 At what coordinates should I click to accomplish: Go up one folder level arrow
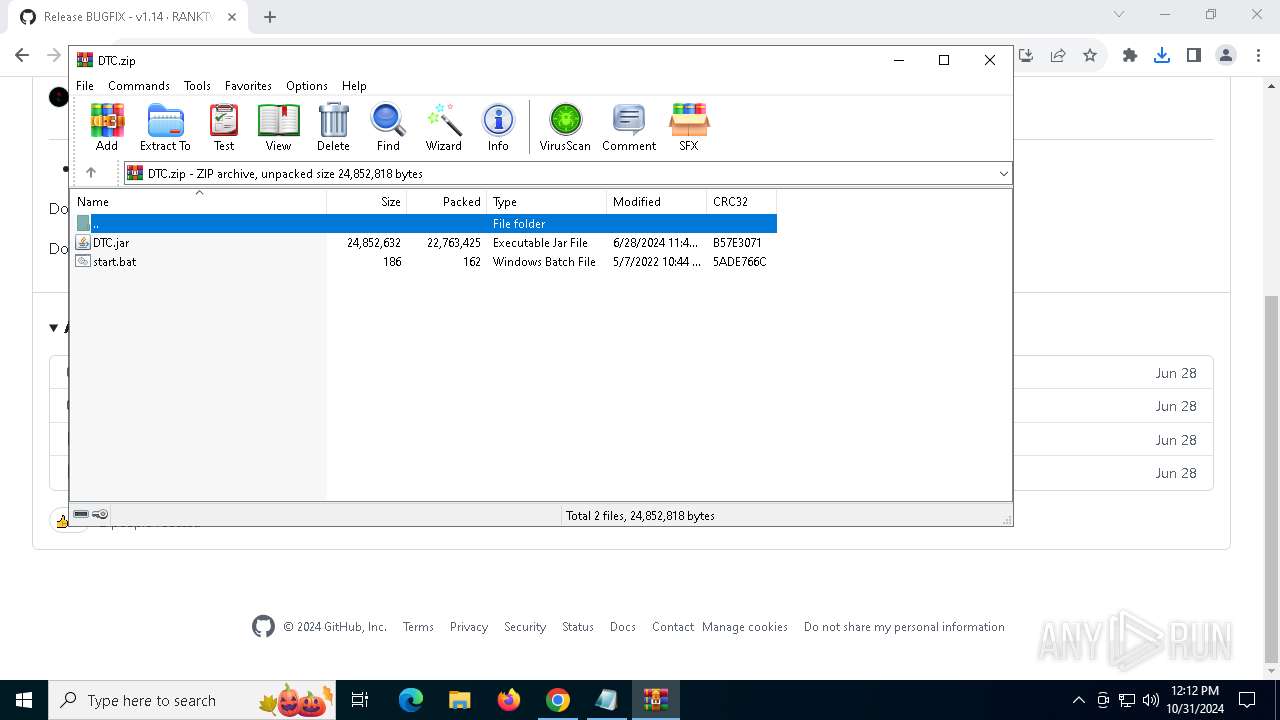click(90, 173)
